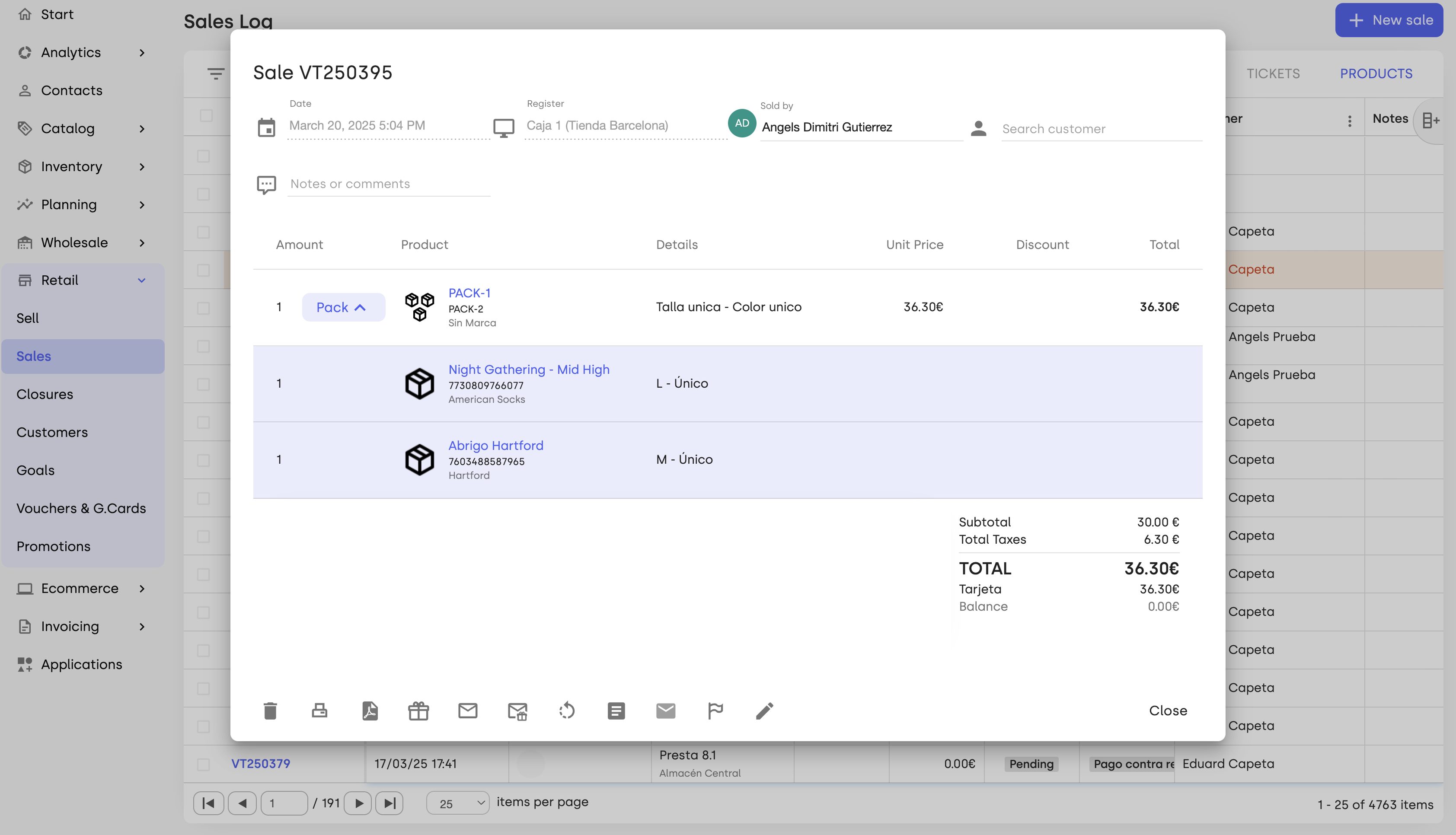Go to next page of results
Viewport: 1456px width, 835px height.
pyautogui.click(x=358, y=803)
